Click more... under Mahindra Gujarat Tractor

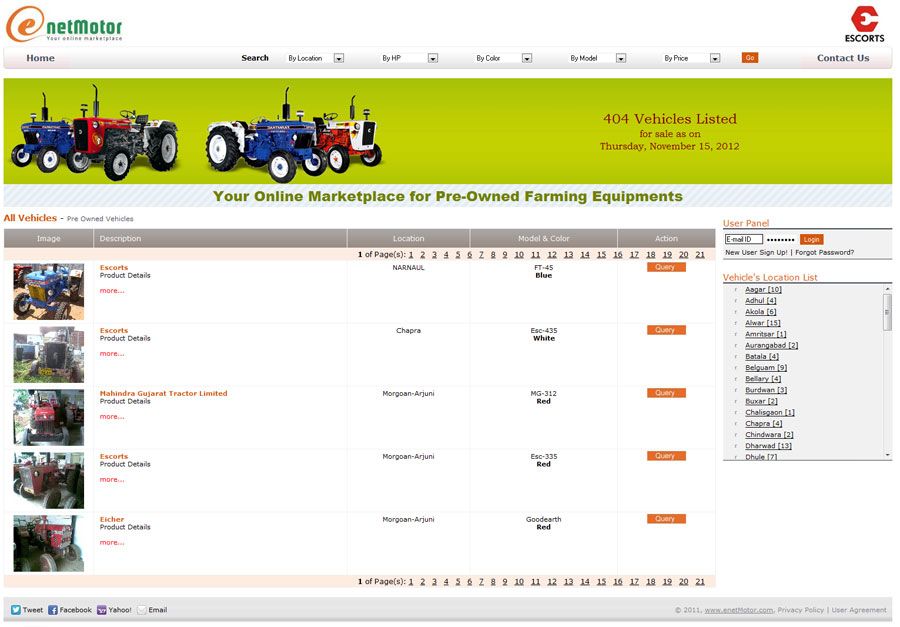point(112,416)
